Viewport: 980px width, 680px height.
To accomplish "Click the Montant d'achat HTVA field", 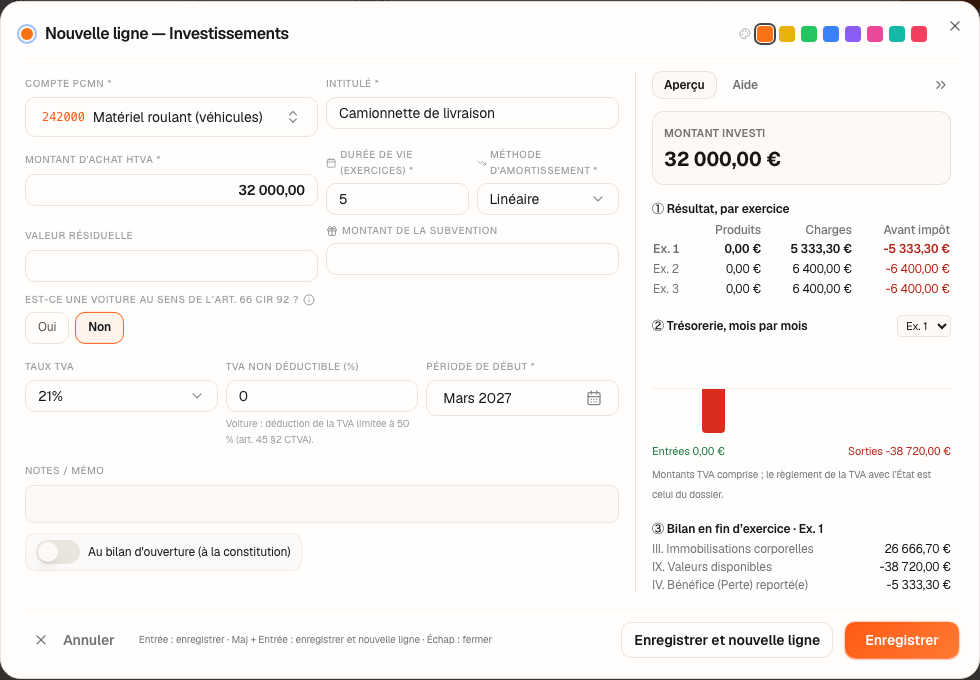I will coord(171,190).
